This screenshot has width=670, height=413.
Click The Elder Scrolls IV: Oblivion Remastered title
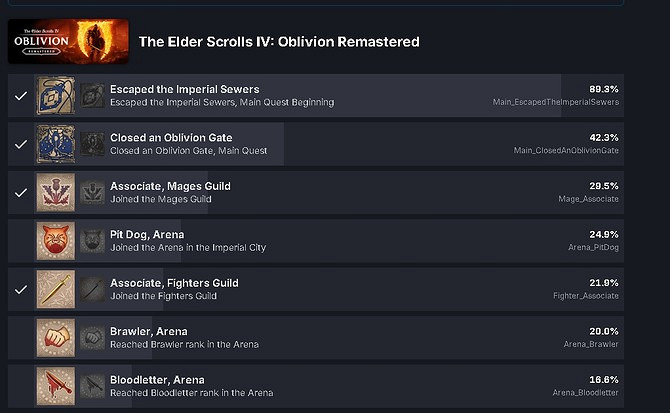pyautogui.click(x=279, y=42)
